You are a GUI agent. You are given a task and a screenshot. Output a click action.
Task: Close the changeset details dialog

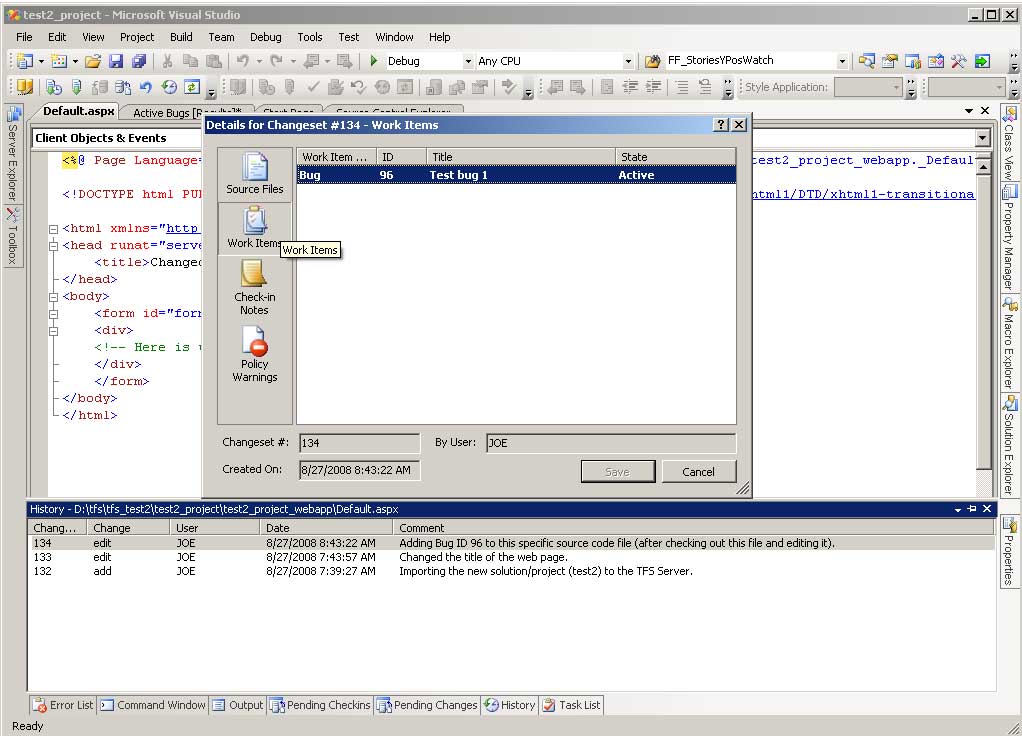pos(739,125)
